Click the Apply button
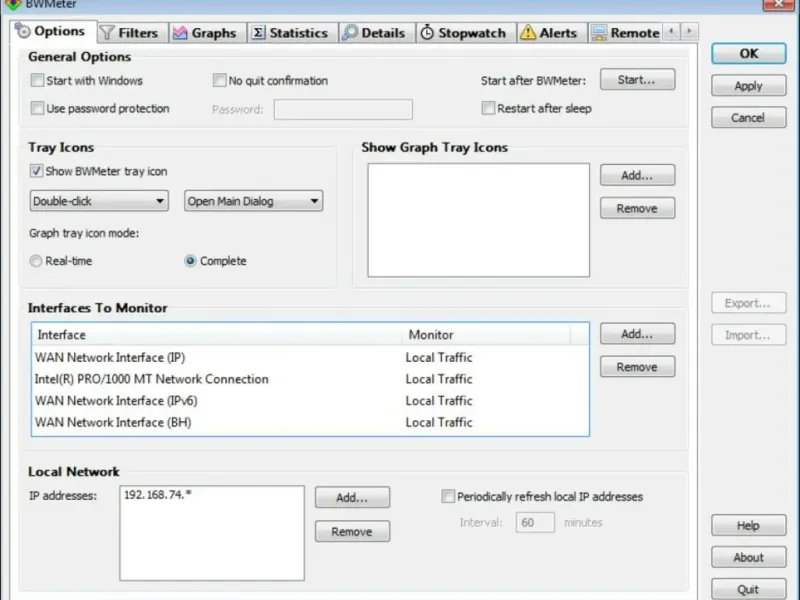The image size is (800, 600). pyautogui.click(x=748, y=86)
